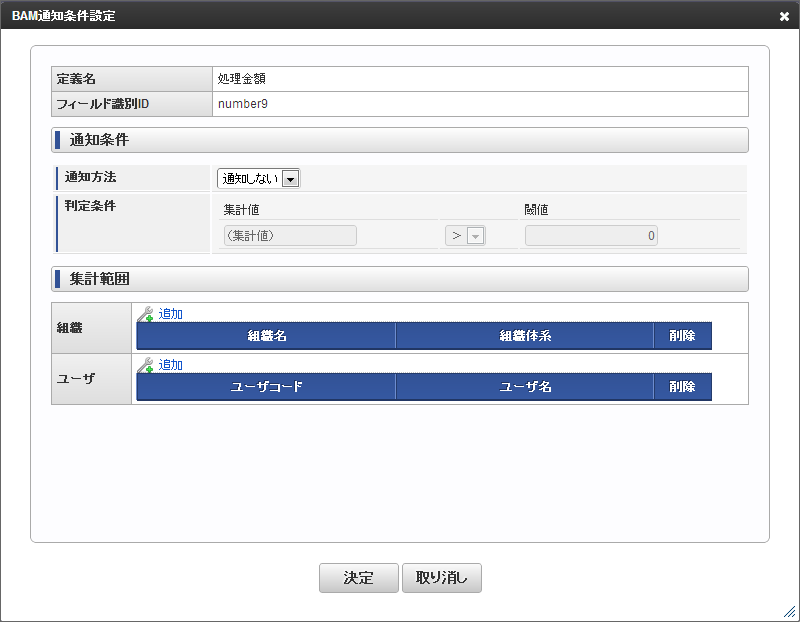Click the フィールド識別ID label cell

click(x=132, y=104)
